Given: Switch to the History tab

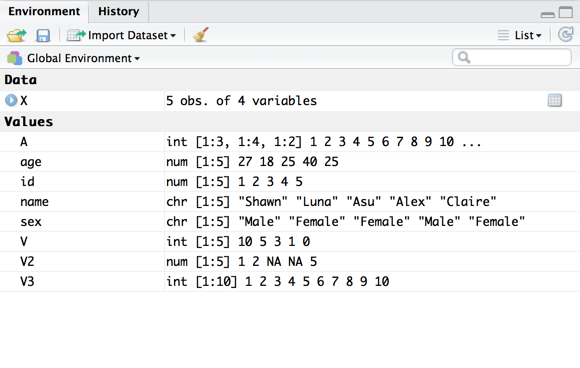Looking at the screenshot, I should 118,11.
